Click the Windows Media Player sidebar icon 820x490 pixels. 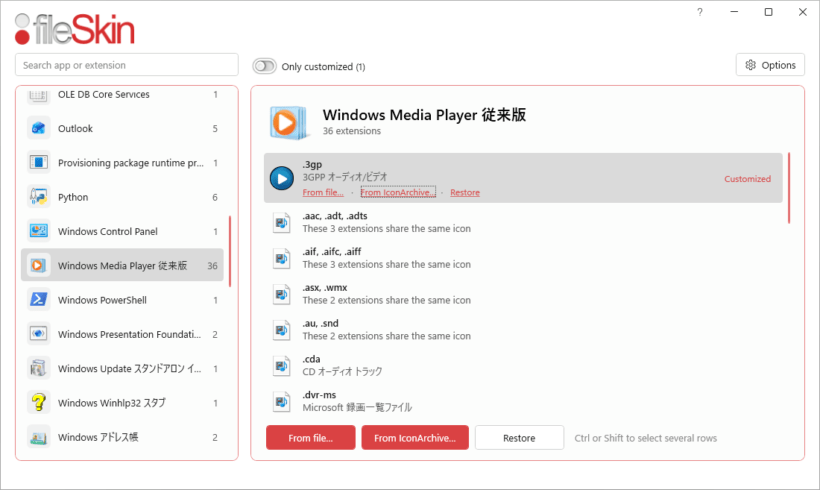(x=38, y=265)
